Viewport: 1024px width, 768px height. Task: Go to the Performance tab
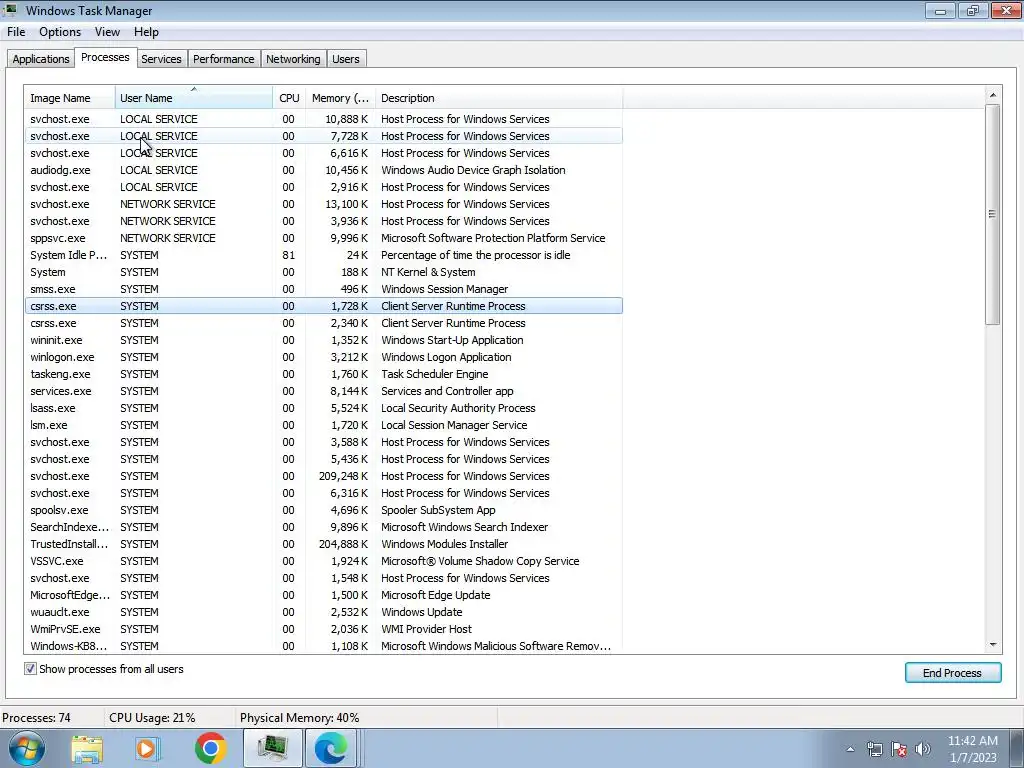coord(223,59)
